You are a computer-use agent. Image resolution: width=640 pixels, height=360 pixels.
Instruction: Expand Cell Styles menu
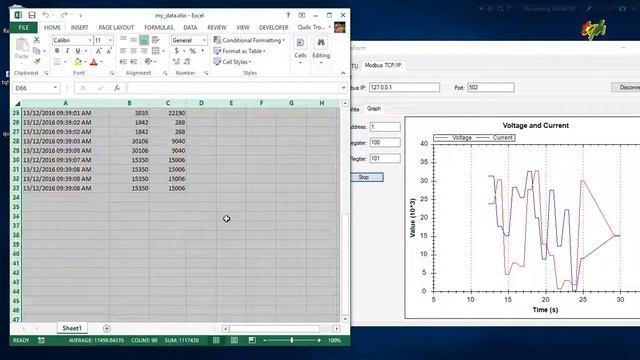coord(232,62)
